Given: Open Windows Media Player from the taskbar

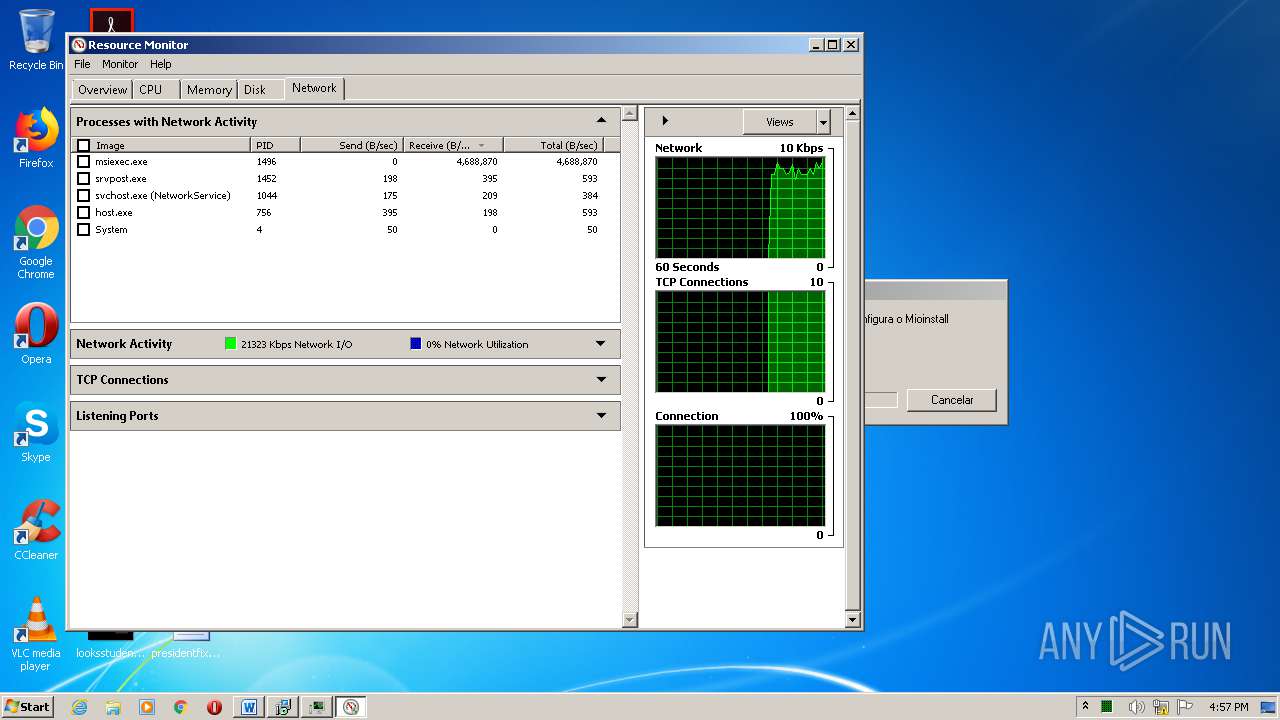Looking at the screenshot, I should [x=147, y=707].
